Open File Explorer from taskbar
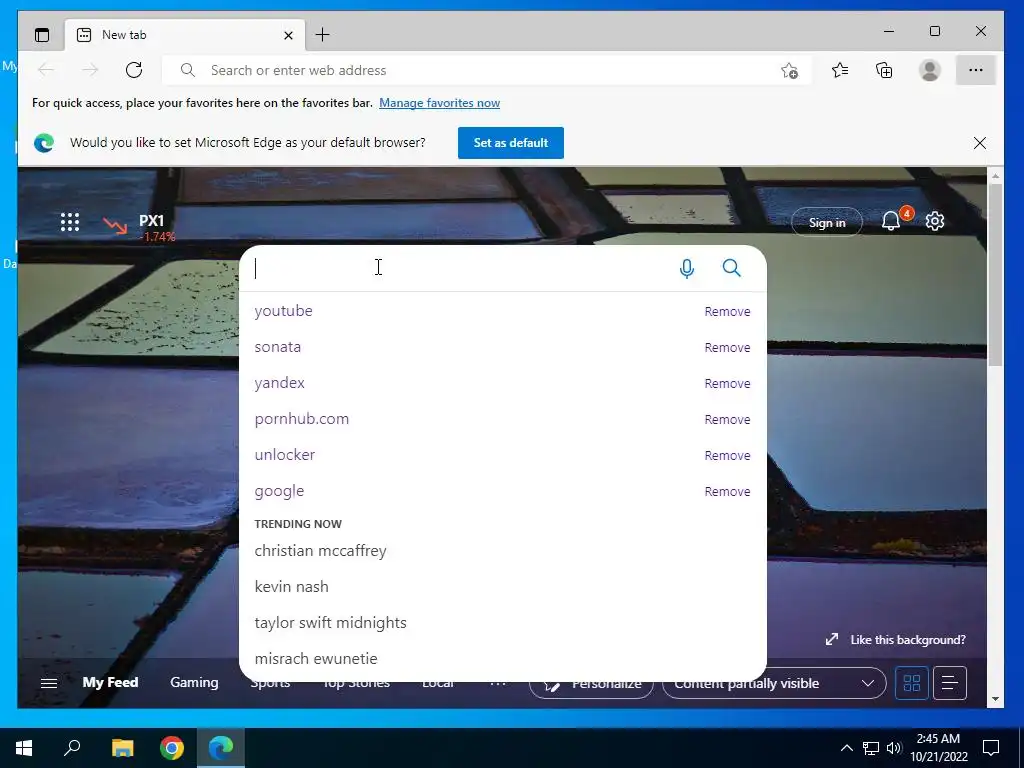The image size is (1024, 768). click(x=122, y=748)
